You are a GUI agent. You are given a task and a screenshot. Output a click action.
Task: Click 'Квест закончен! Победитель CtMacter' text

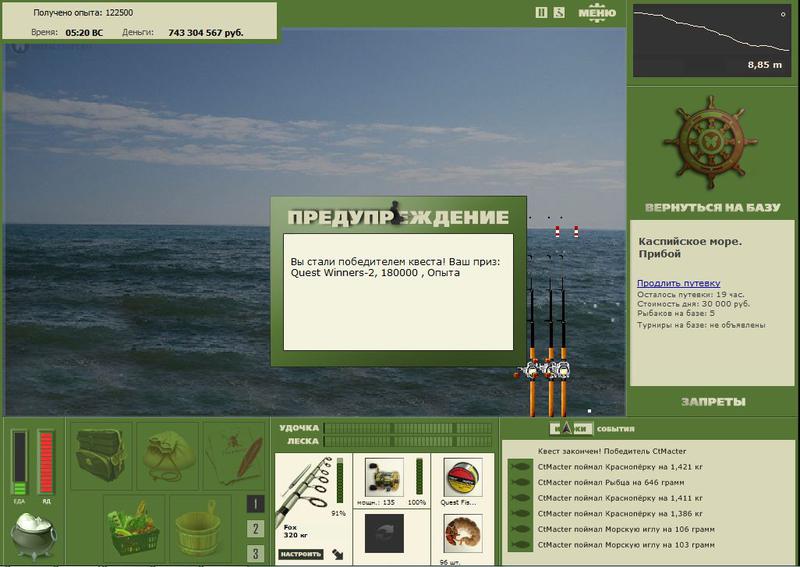[612, 451]
